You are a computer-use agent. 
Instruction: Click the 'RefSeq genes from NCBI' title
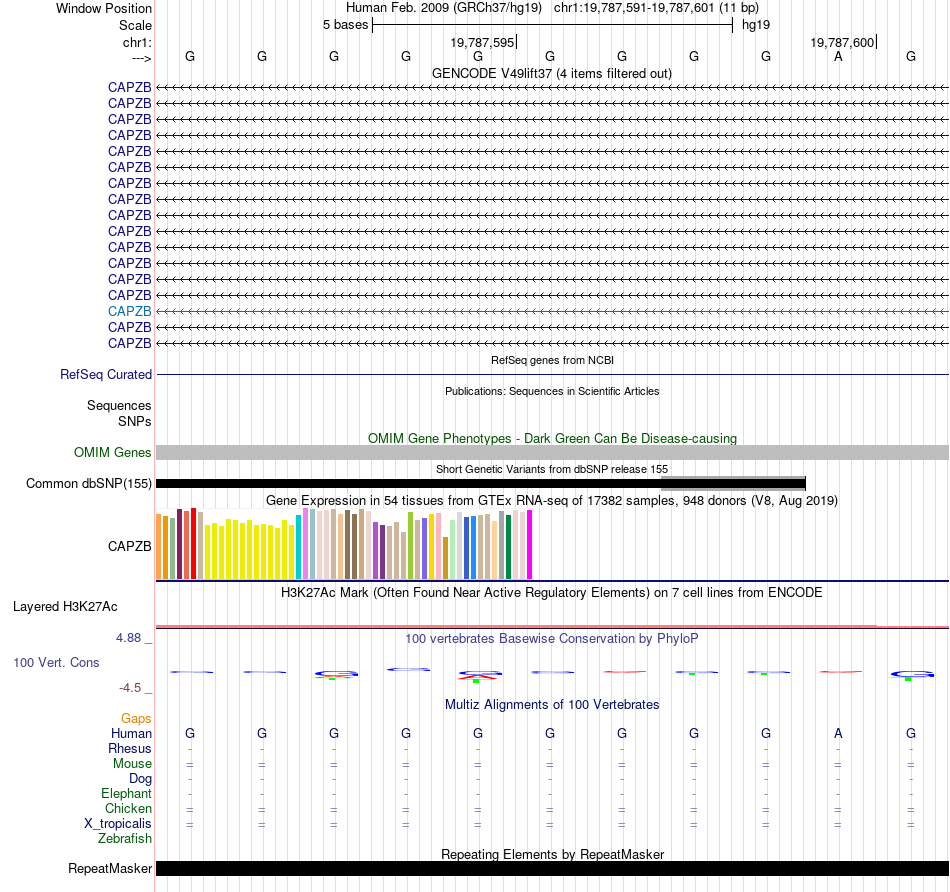point(552,361)
